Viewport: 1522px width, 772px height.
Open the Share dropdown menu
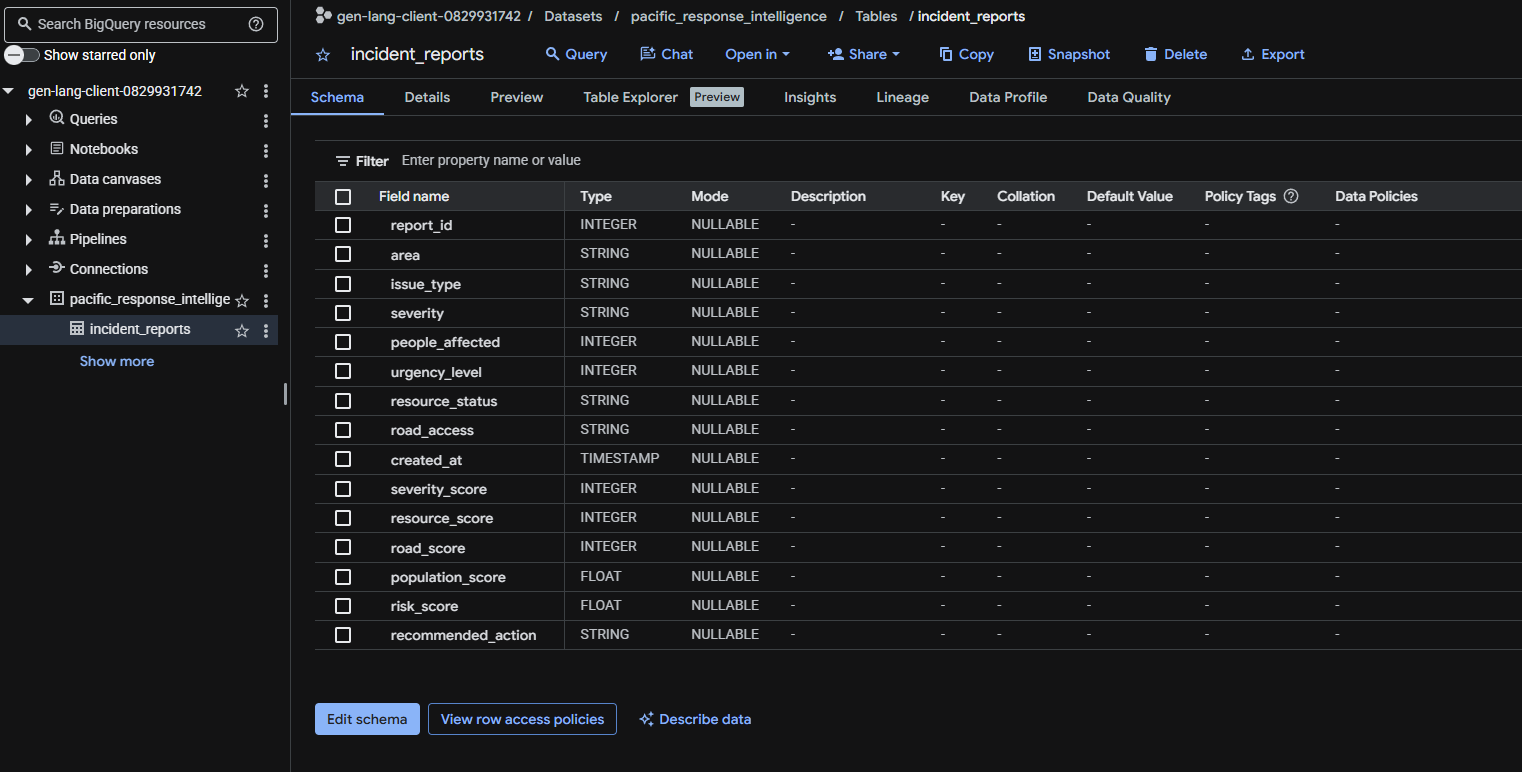coord(864,54)
